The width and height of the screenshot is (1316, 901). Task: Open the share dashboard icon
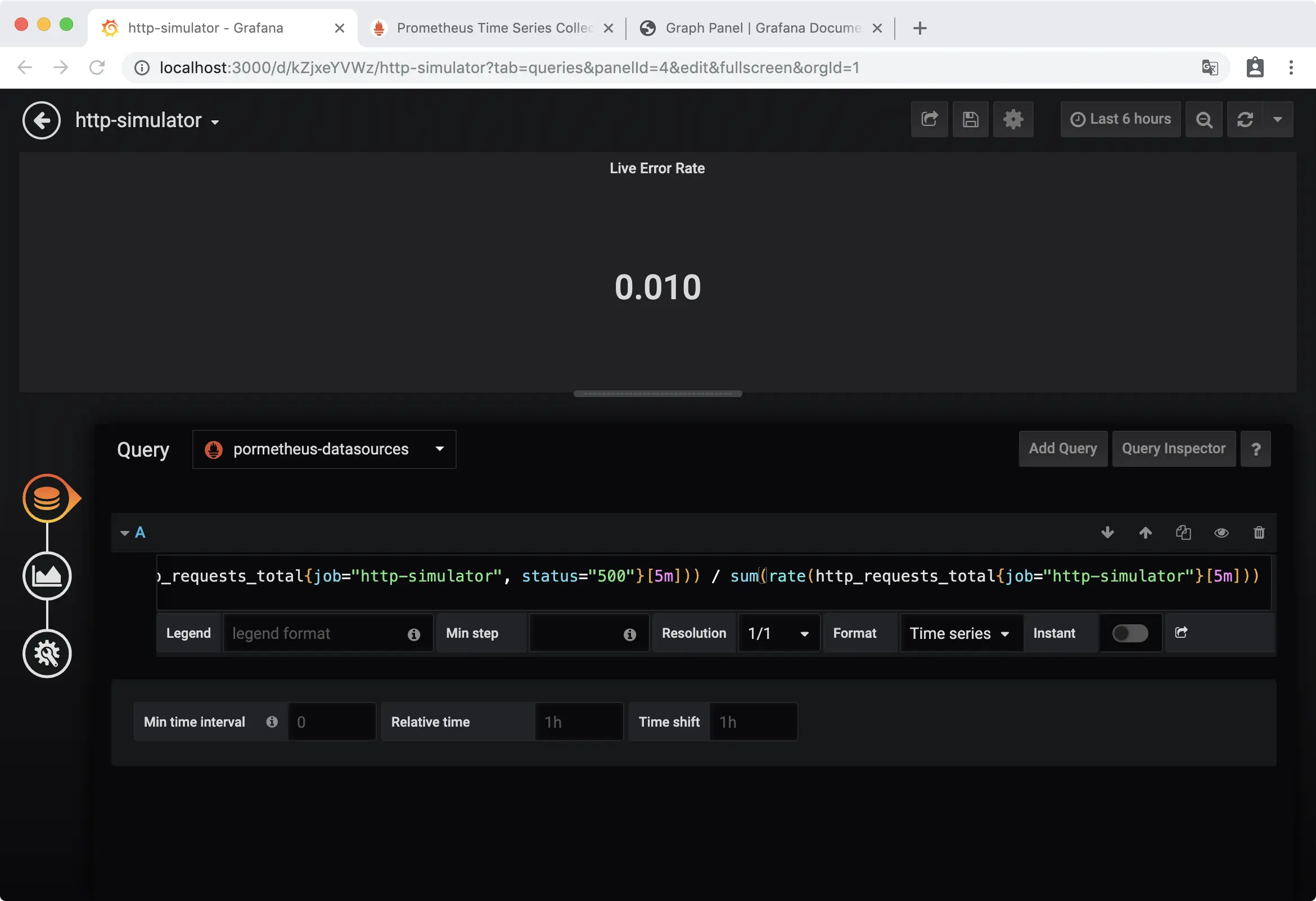(x=929, y=119)
